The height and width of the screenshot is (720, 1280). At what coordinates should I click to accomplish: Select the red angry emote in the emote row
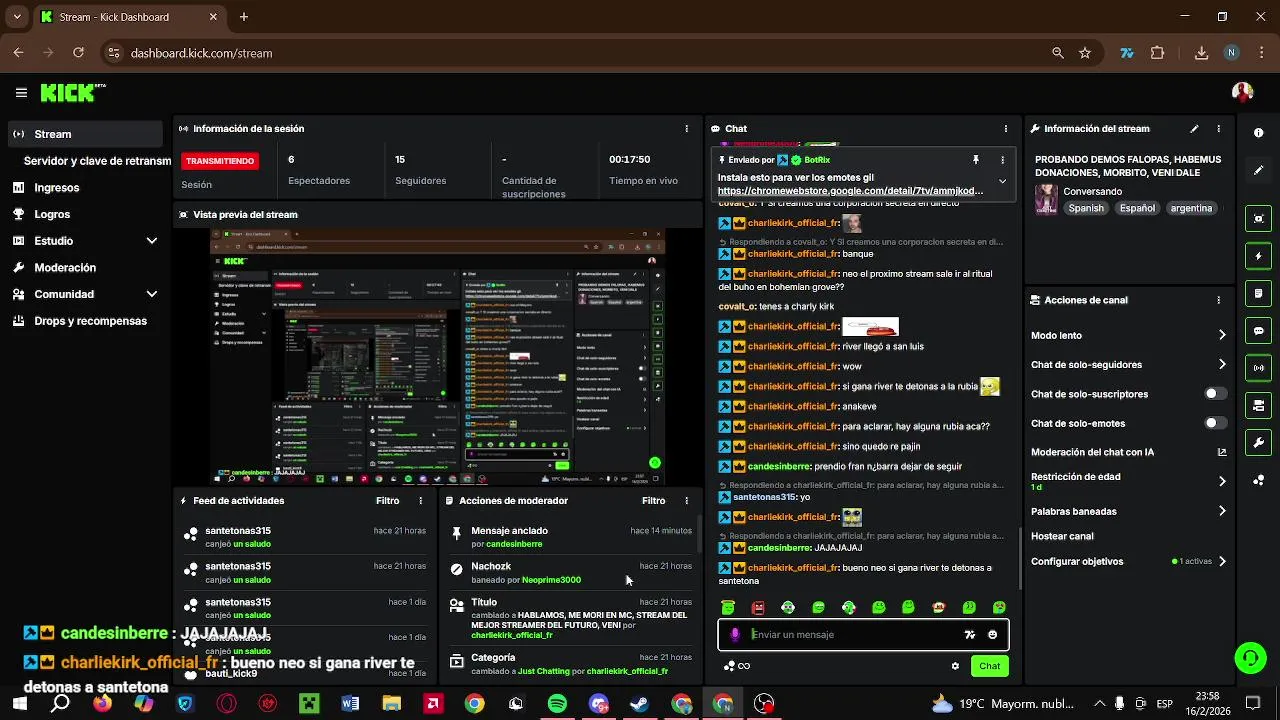(758, 607)
